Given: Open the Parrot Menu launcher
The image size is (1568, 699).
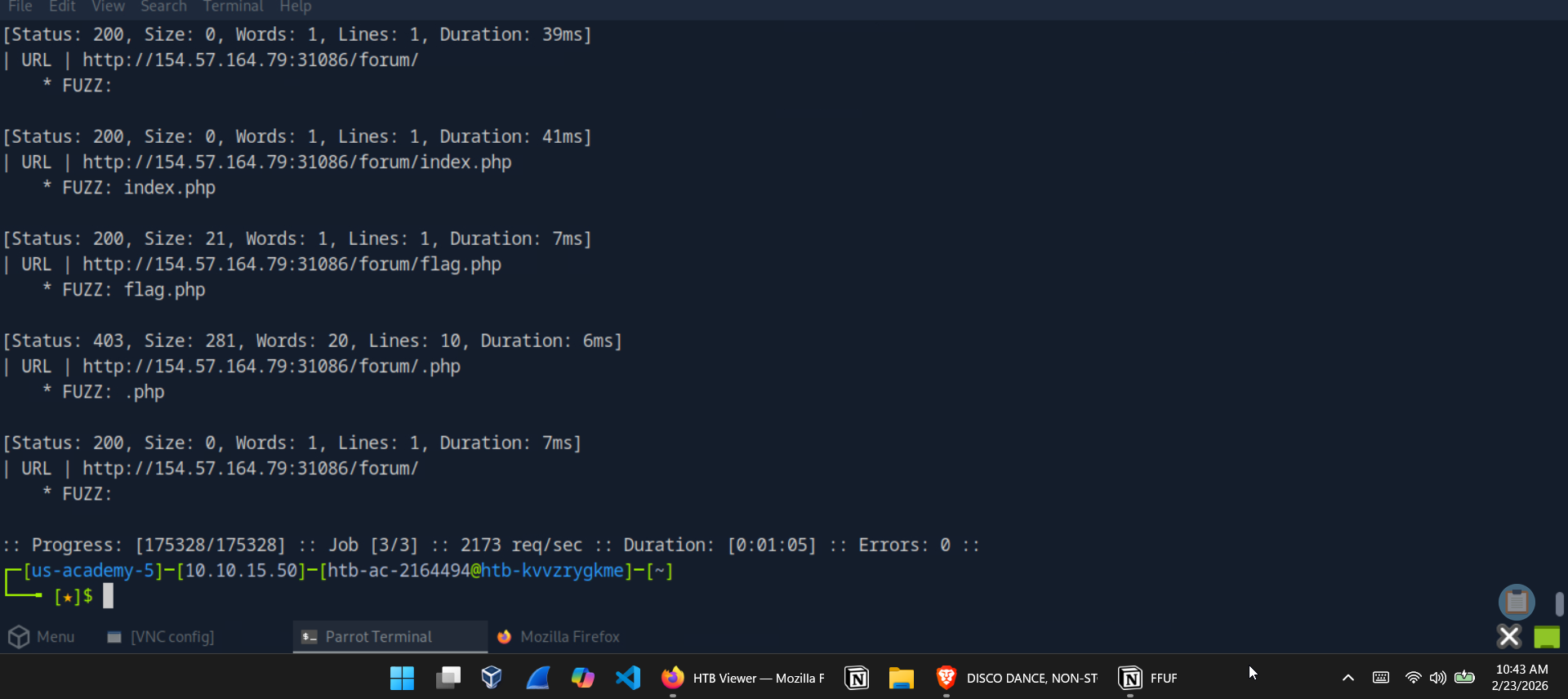Looking at the screenshot, I should (x=42, y=637).
